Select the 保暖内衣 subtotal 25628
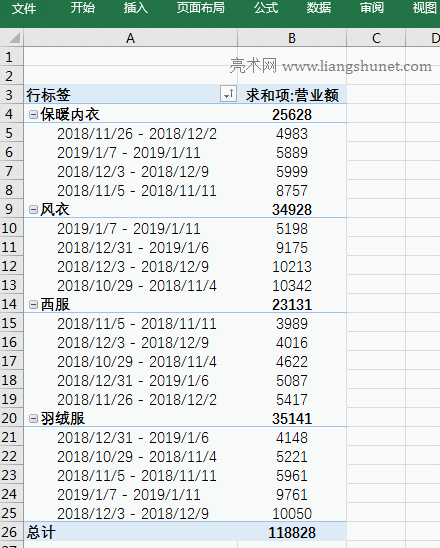 pos(292,114)
